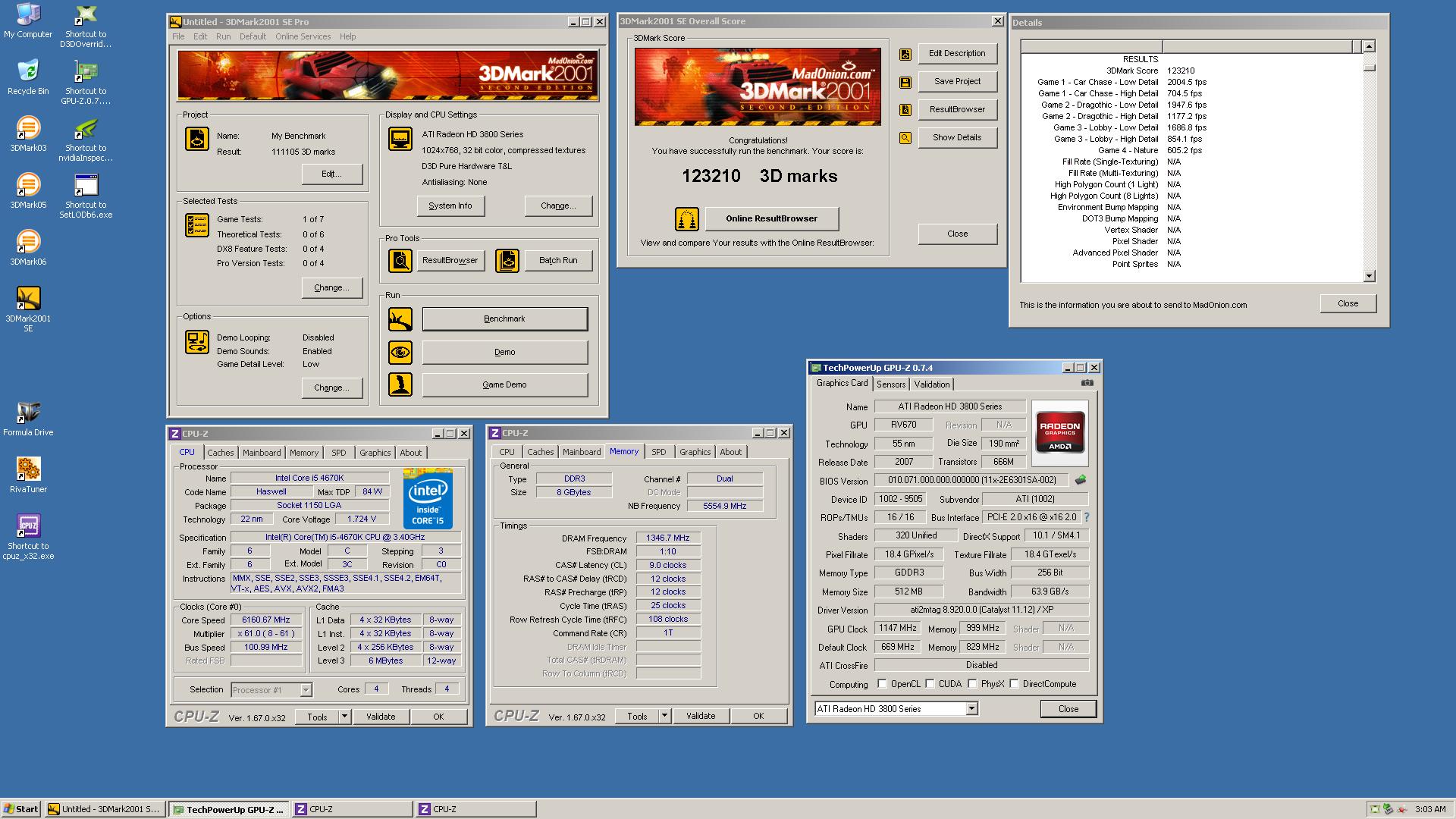Viewport: 1456px width, 819px height.
Task: Click the Online ResultBrowser button
Action: click(x=772, y=219)
